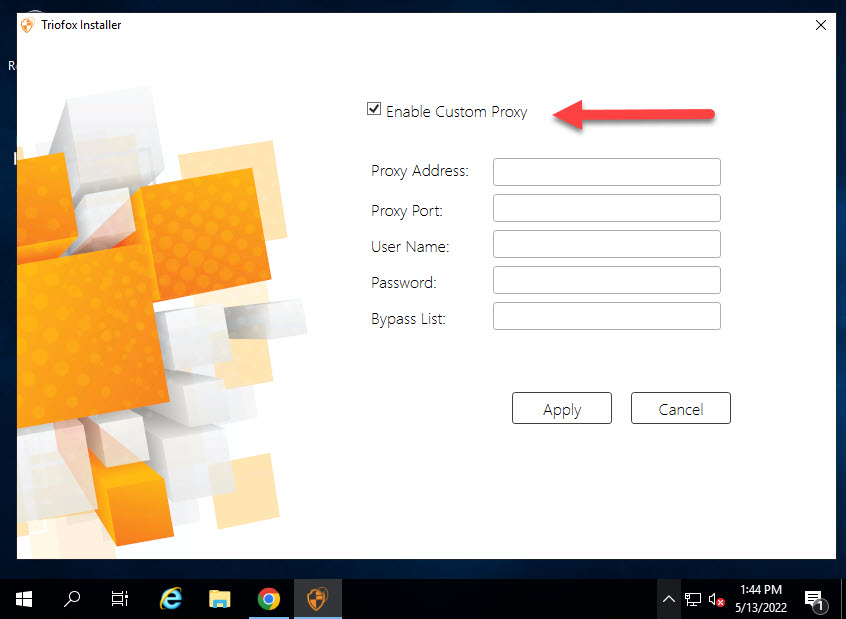Apply the proxy settings
The height and width of the screenshot is (619, 846).
[x=562, y=409]
